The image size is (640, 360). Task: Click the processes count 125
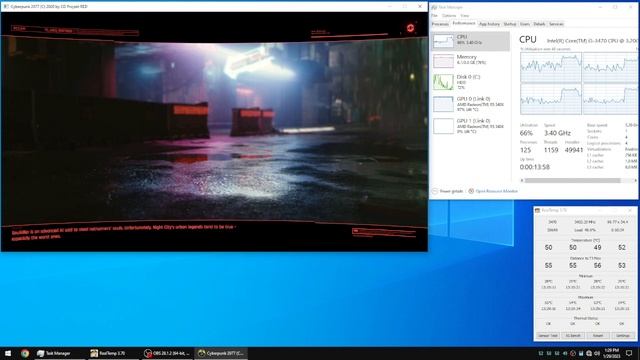[x=525, y=150]
